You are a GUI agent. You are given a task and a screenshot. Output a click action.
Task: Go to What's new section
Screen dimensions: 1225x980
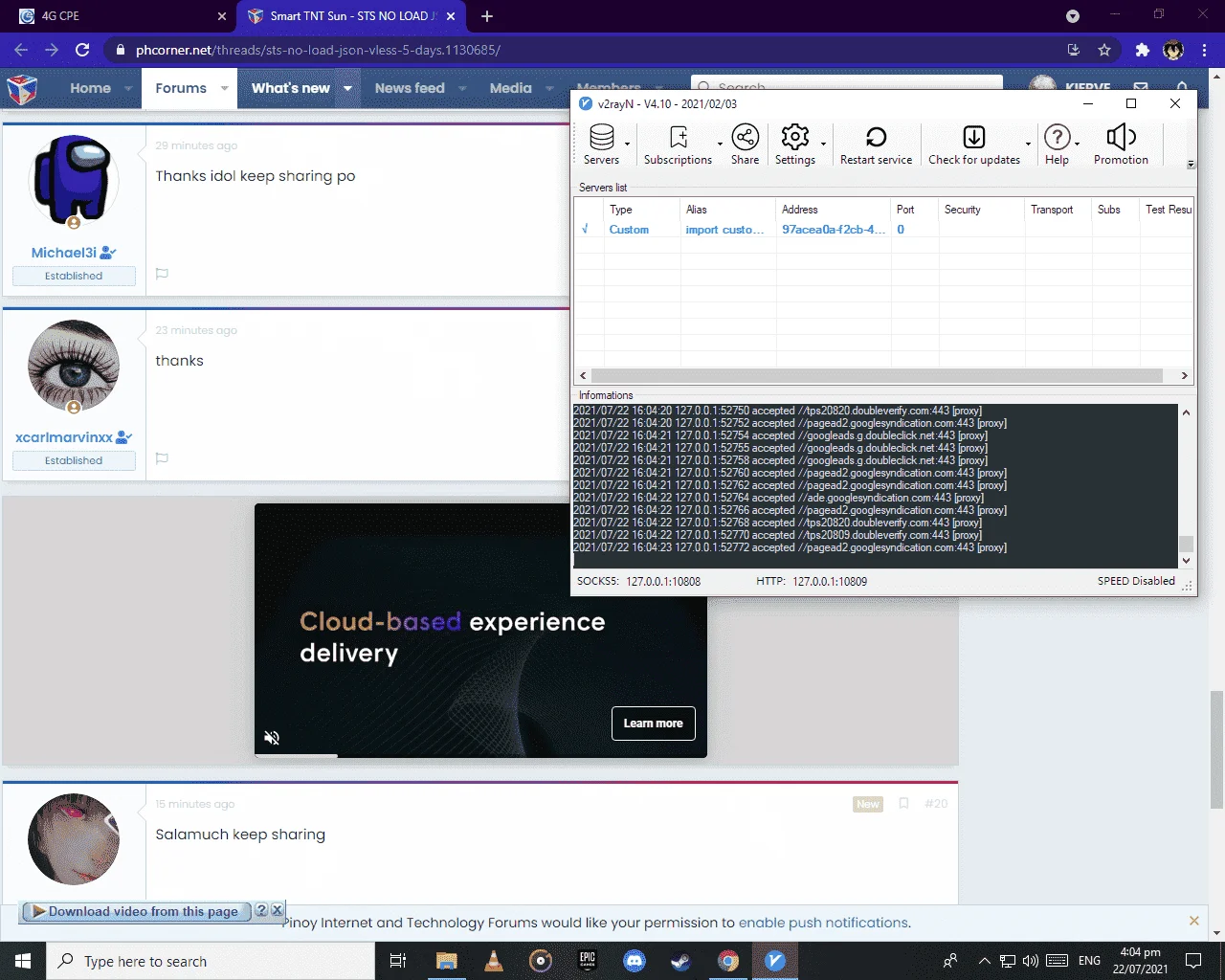[290, 88]
